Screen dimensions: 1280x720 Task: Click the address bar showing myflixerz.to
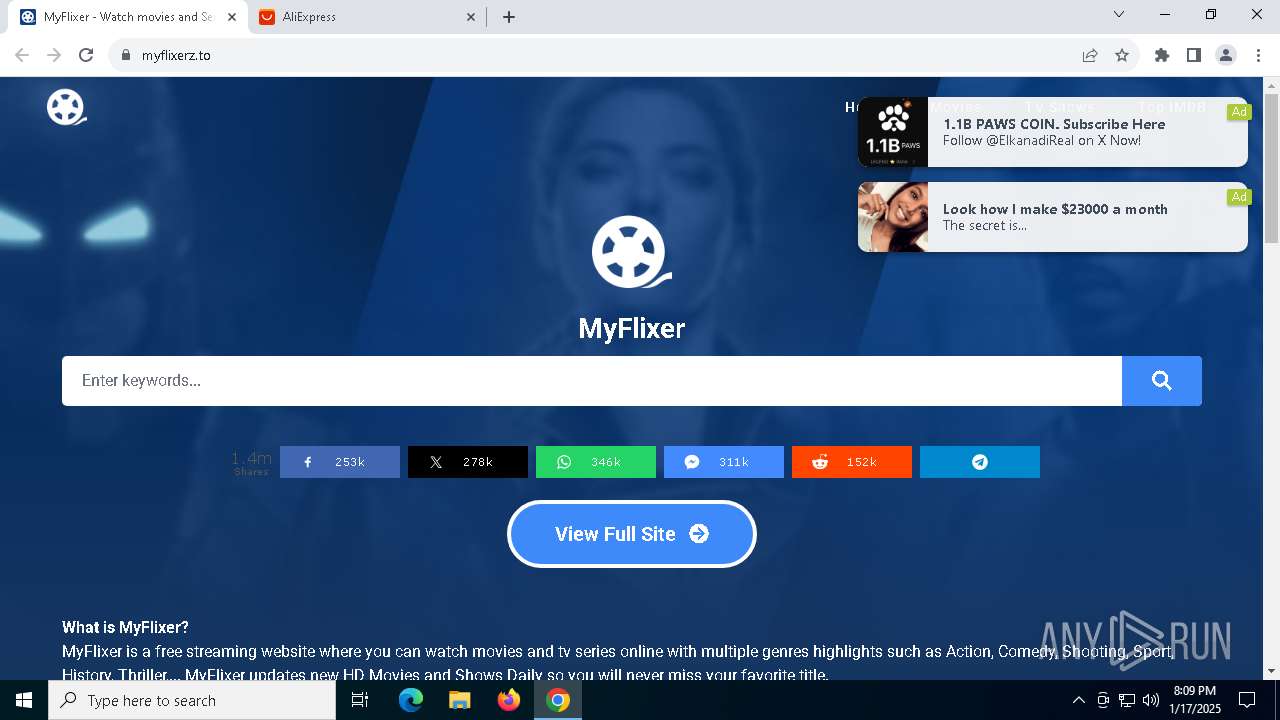tap(600, 55)
